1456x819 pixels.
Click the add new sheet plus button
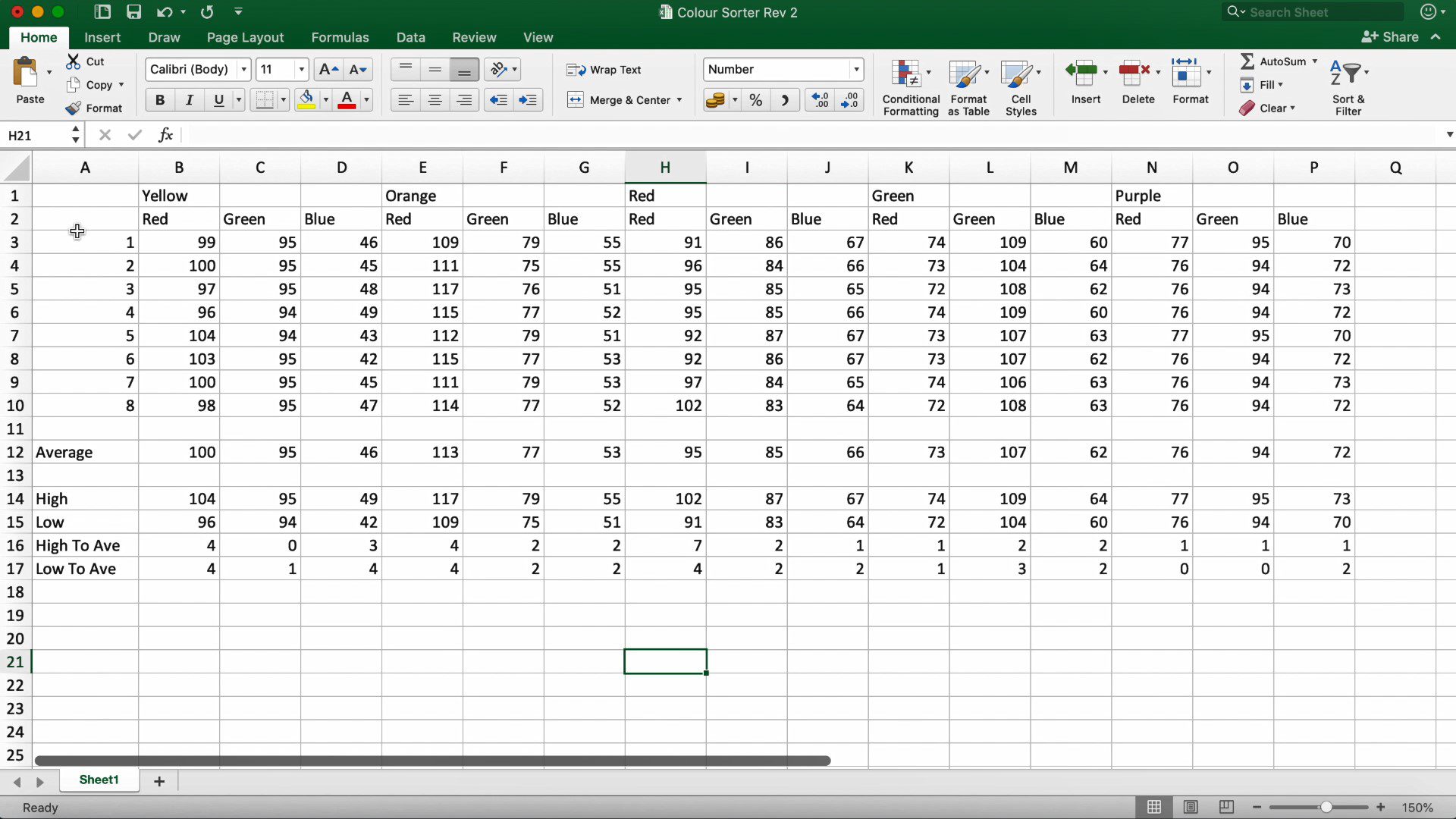tap(159, 781)
